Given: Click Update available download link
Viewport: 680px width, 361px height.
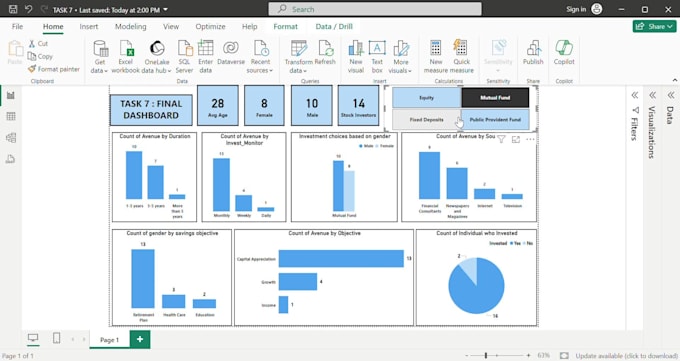Looking at the screenshot, I should tap(626, 356).
